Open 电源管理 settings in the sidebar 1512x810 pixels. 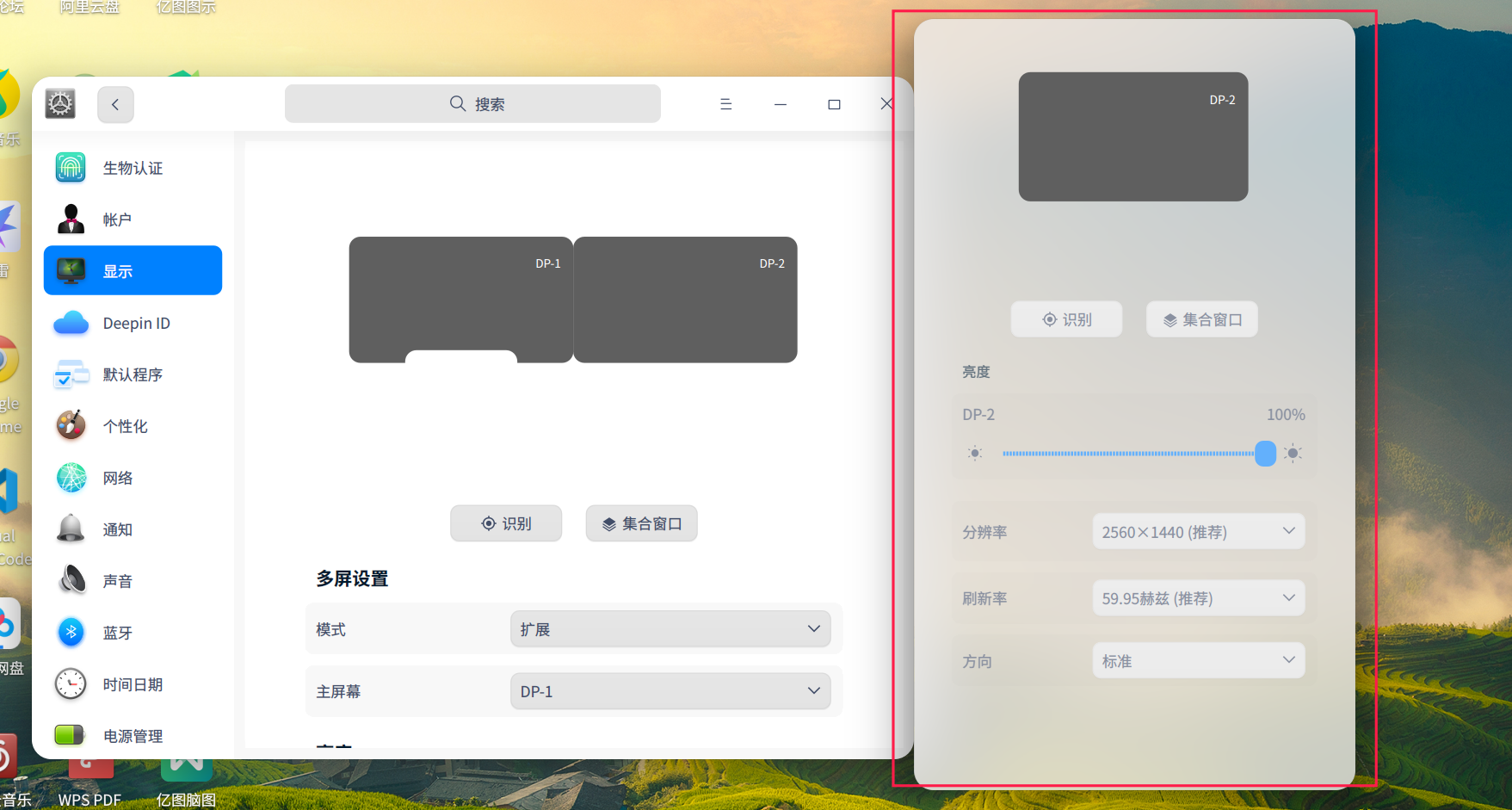[133, 735]
